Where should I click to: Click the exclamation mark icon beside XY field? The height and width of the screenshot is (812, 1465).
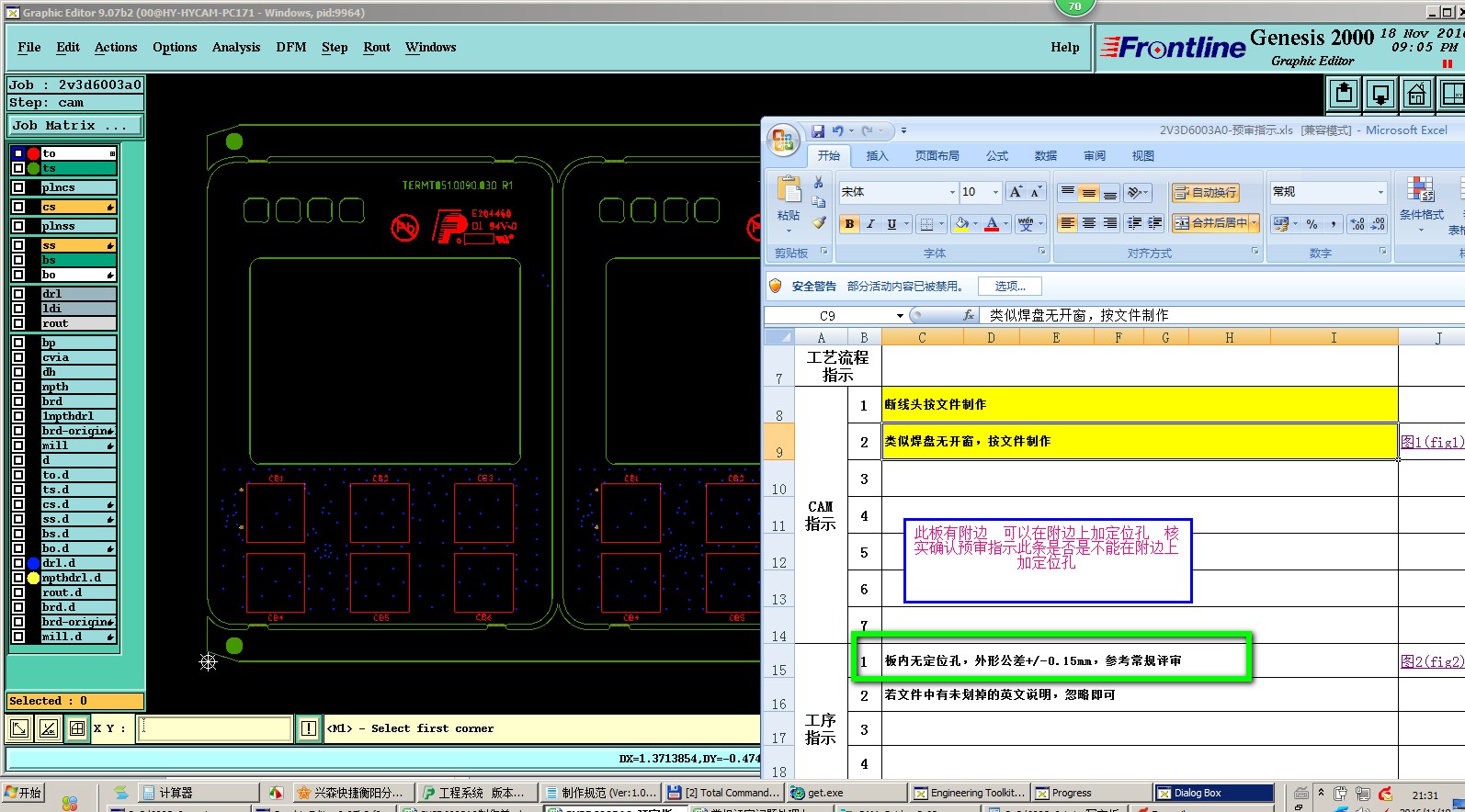(x=309, y=728)
